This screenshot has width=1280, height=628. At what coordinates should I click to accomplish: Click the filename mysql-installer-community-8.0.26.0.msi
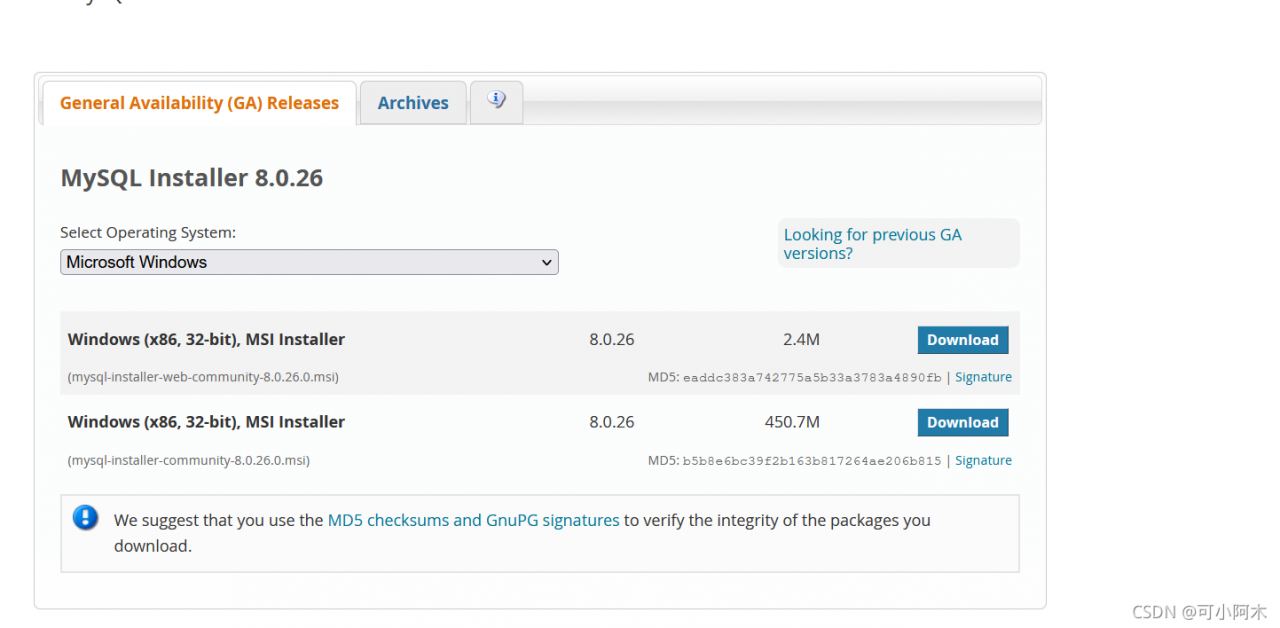coord(189,461)
